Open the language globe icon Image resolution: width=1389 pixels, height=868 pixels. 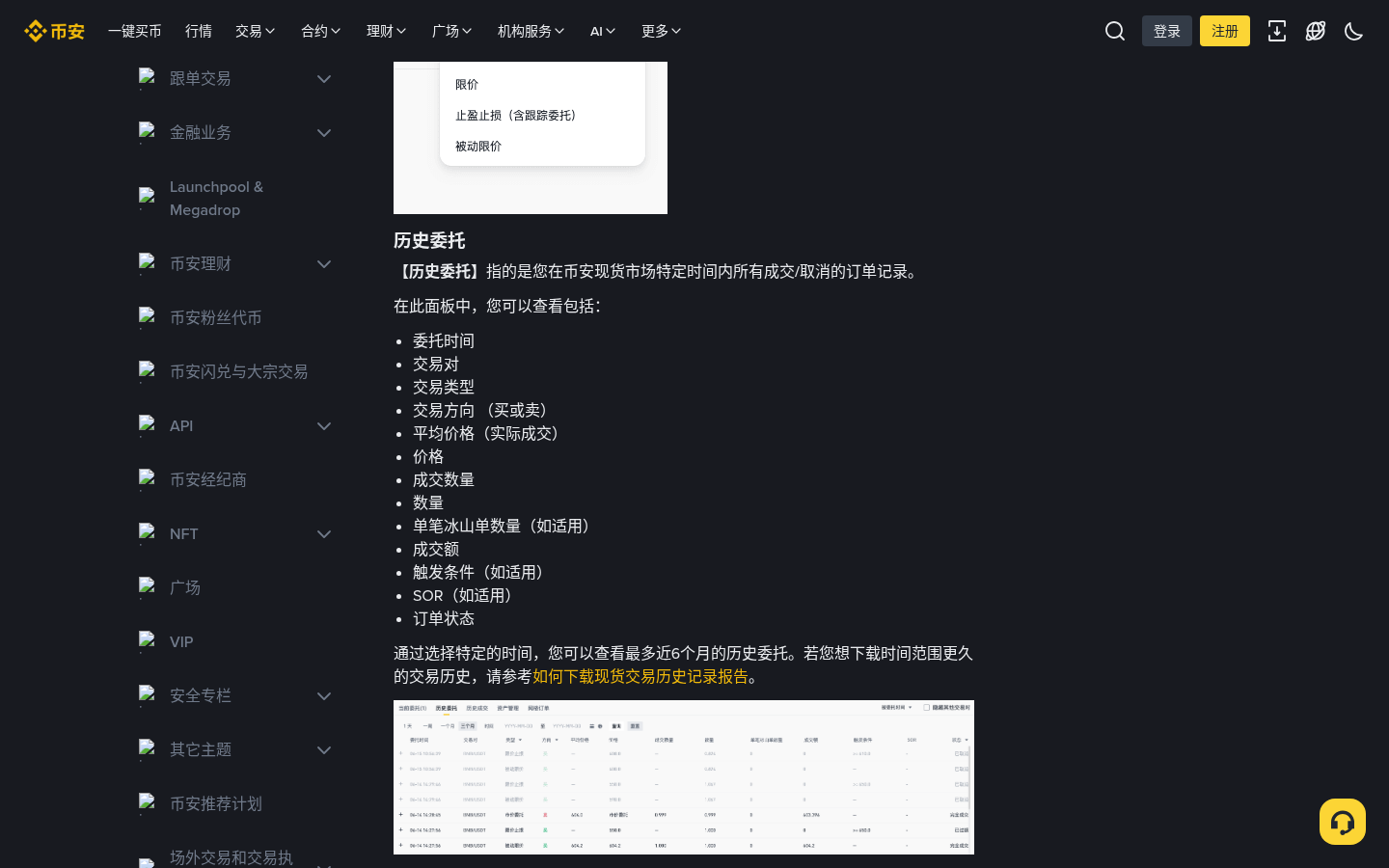pos(1316,31)
